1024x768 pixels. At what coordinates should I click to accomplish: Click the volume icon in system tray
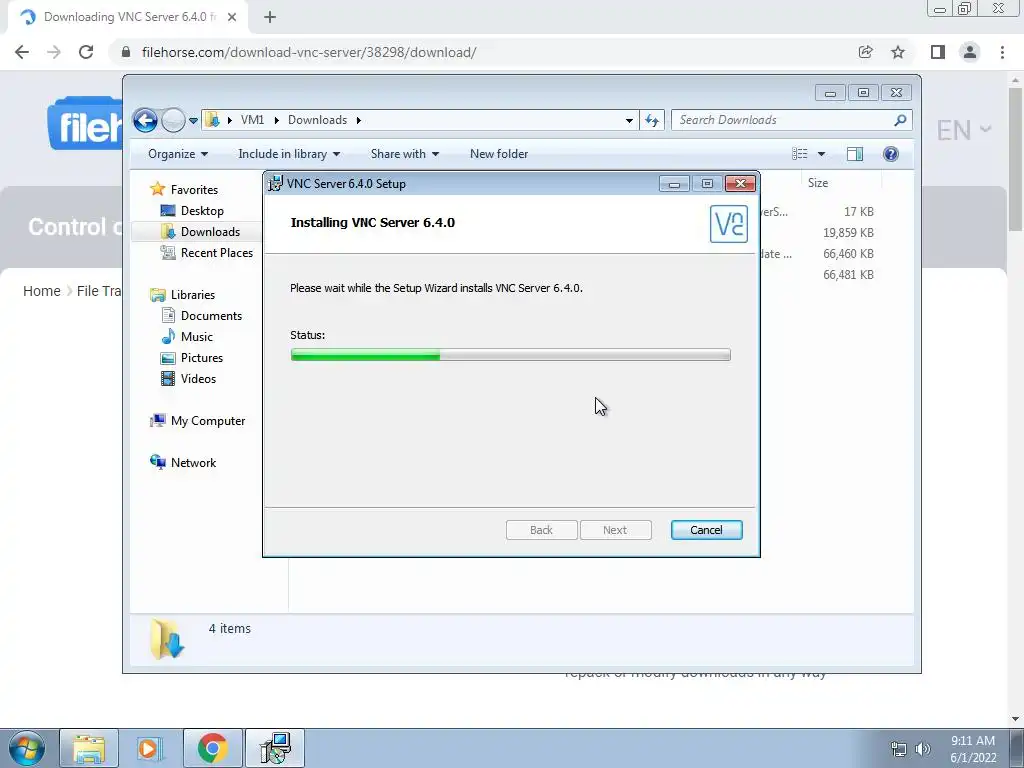[922, 749]
